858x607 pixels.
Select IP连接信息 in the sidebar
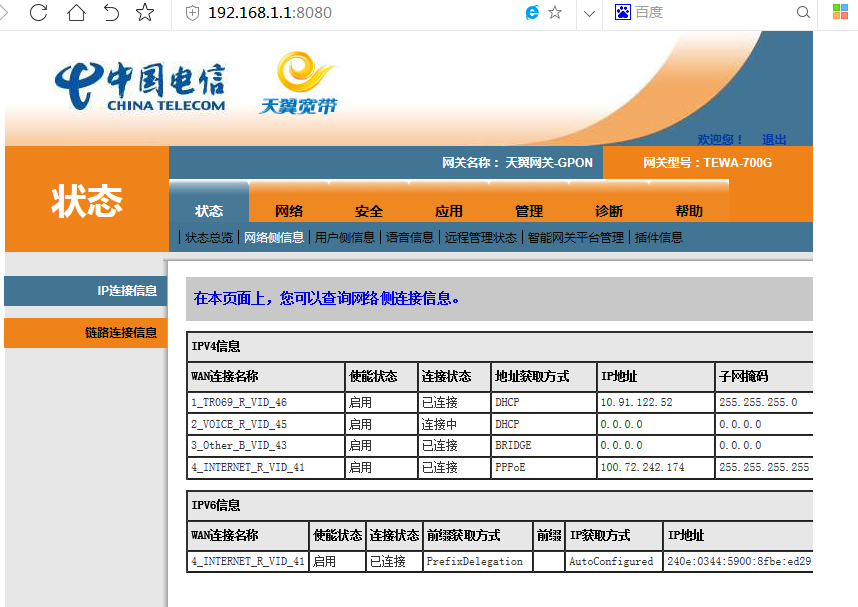[85, 291]
